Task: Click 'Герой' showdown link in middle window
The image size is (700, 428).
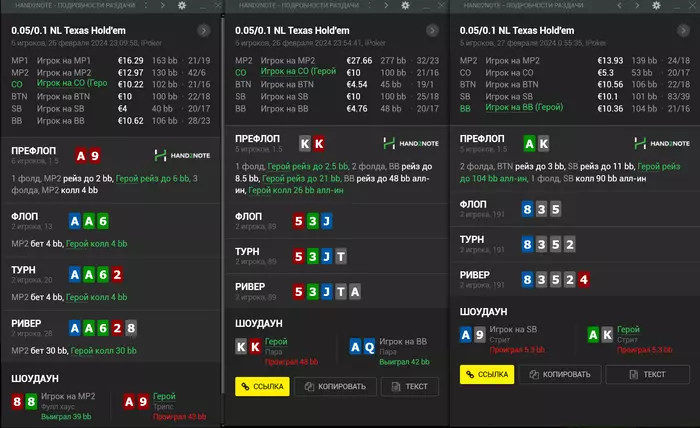Action: (276, 341)
